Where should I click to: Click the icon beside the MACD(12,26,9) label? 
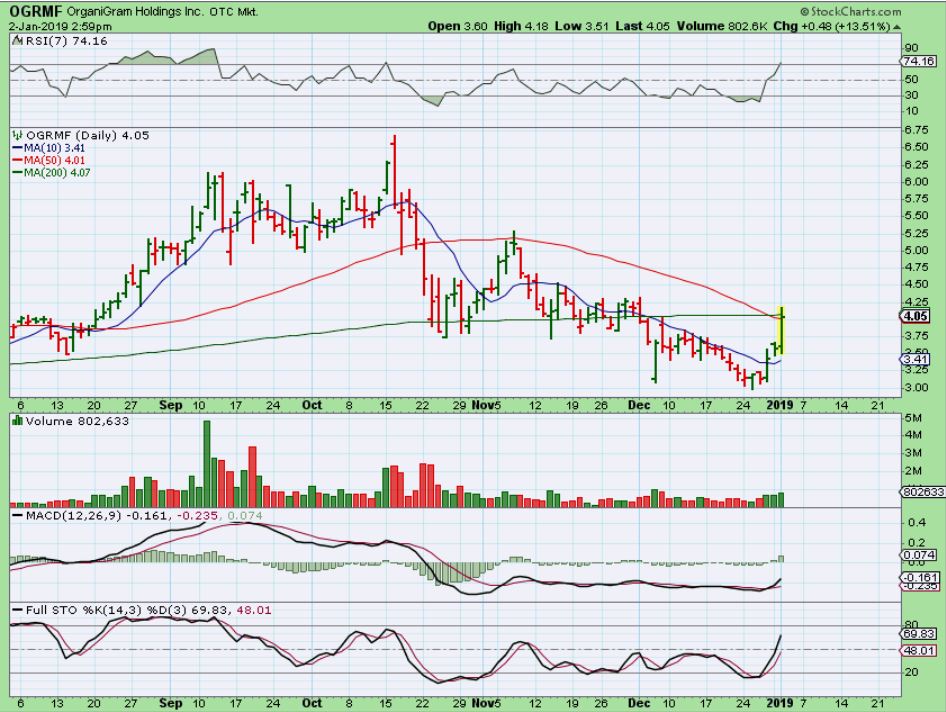tap(15, 515)
